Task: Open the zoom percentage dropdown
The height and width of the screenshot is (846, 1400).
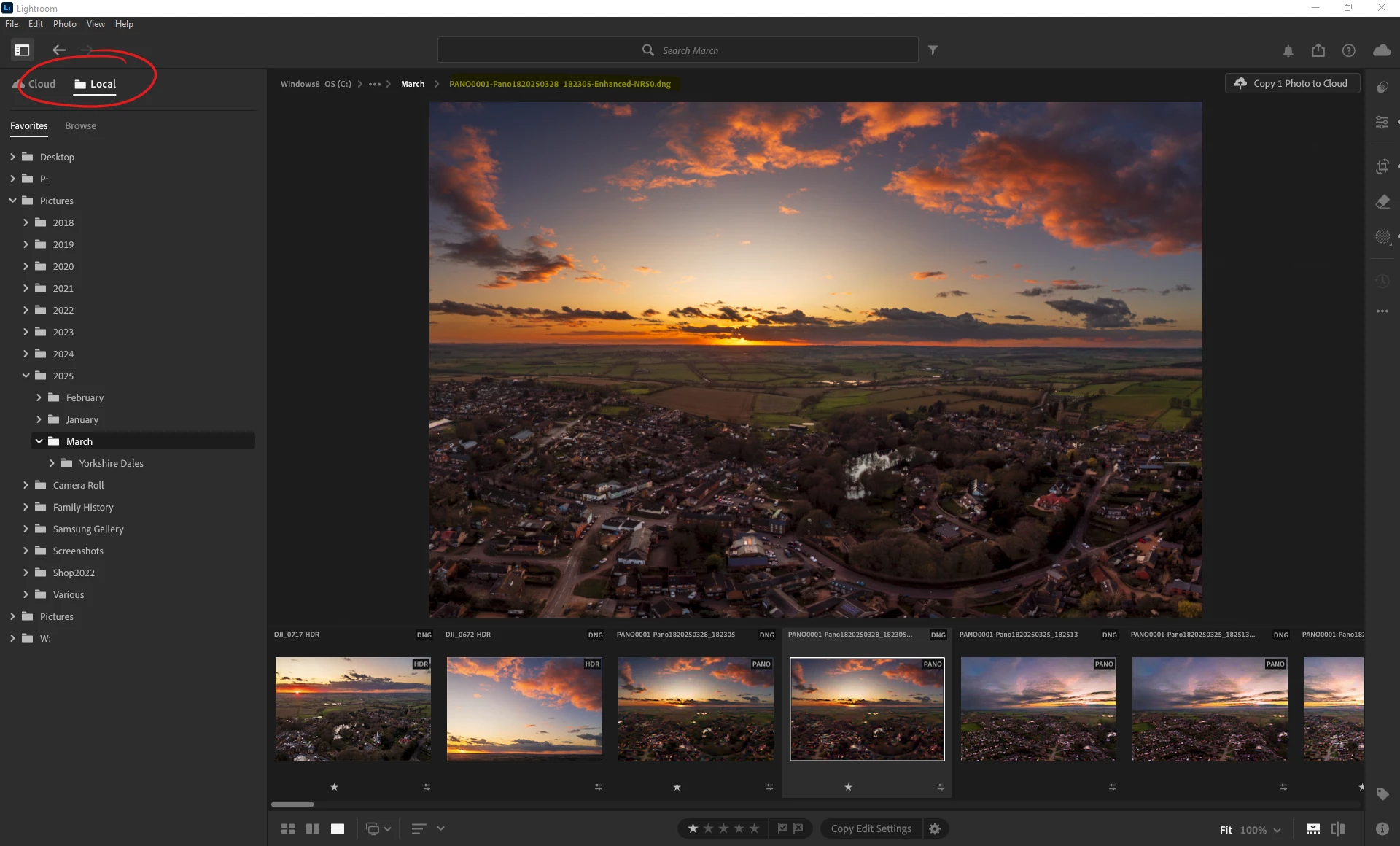Action: point(1277,830)
